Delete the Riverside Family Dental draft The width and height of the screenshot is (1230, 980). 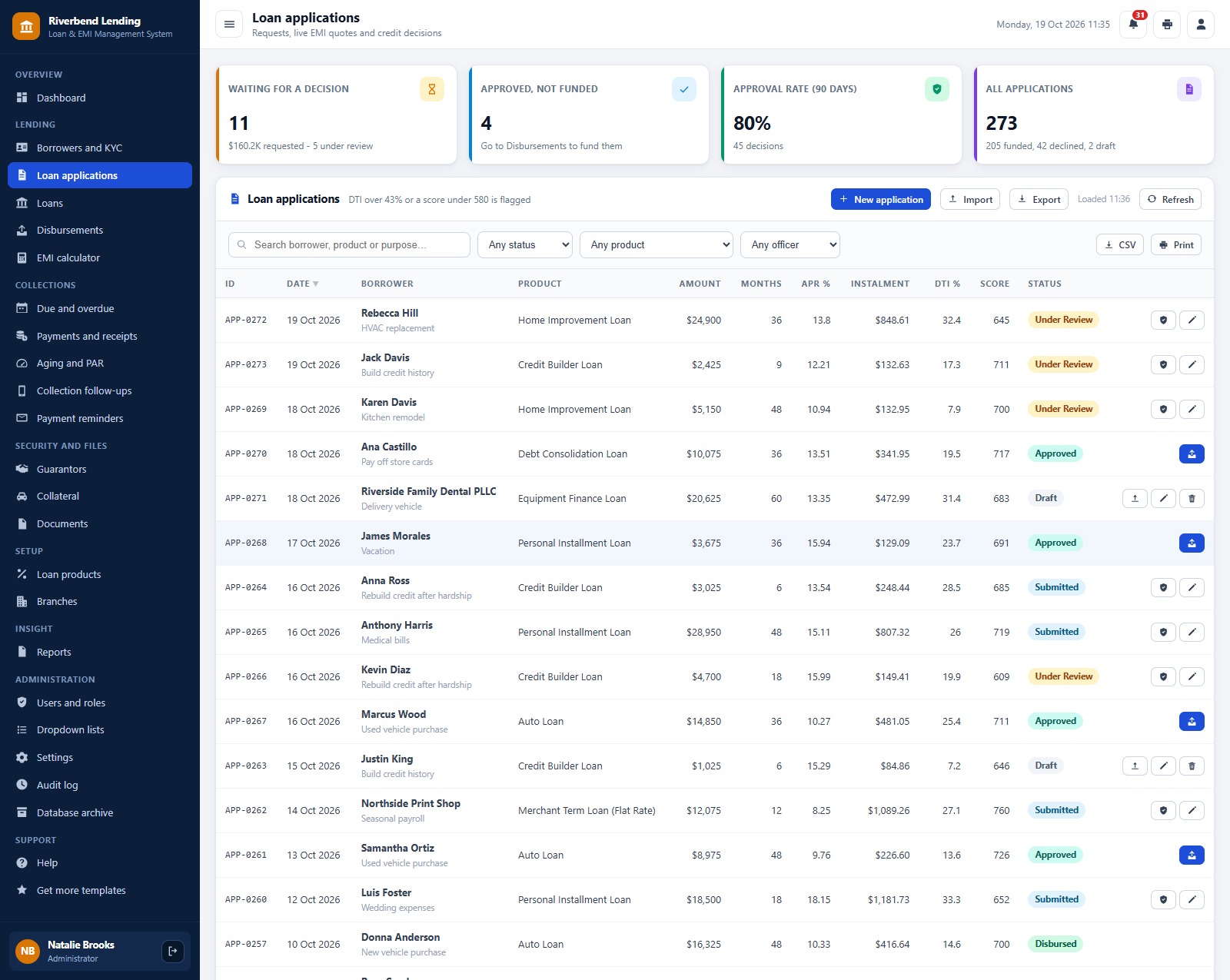(1192, 499)
